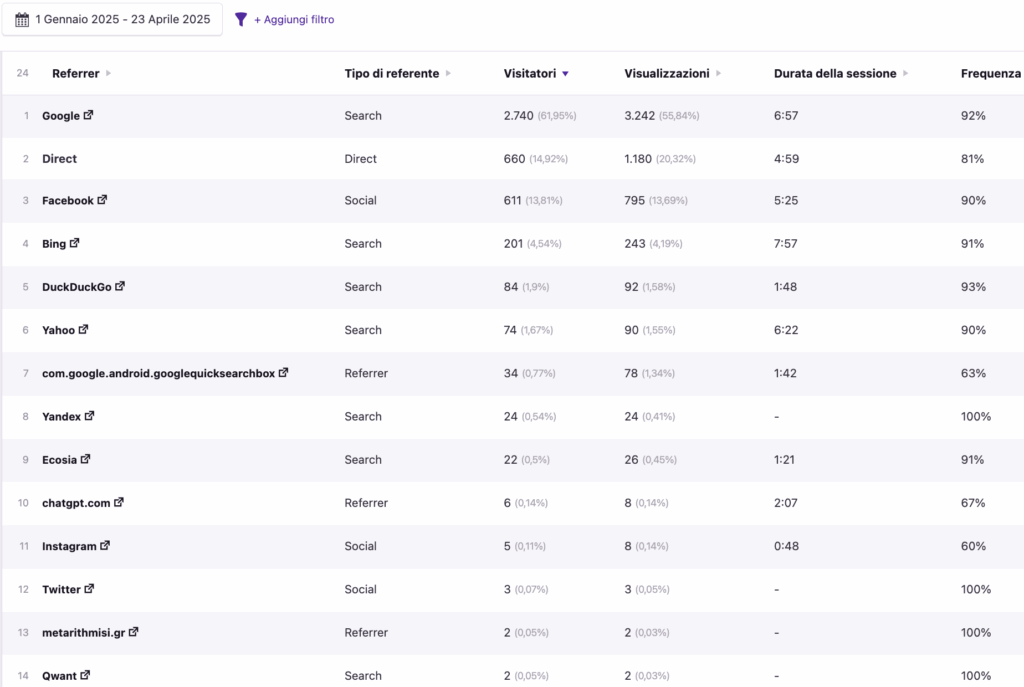Sort by Durata della sessione arrow
This screenshot has width=1024, height=687.
coord(905,73)
